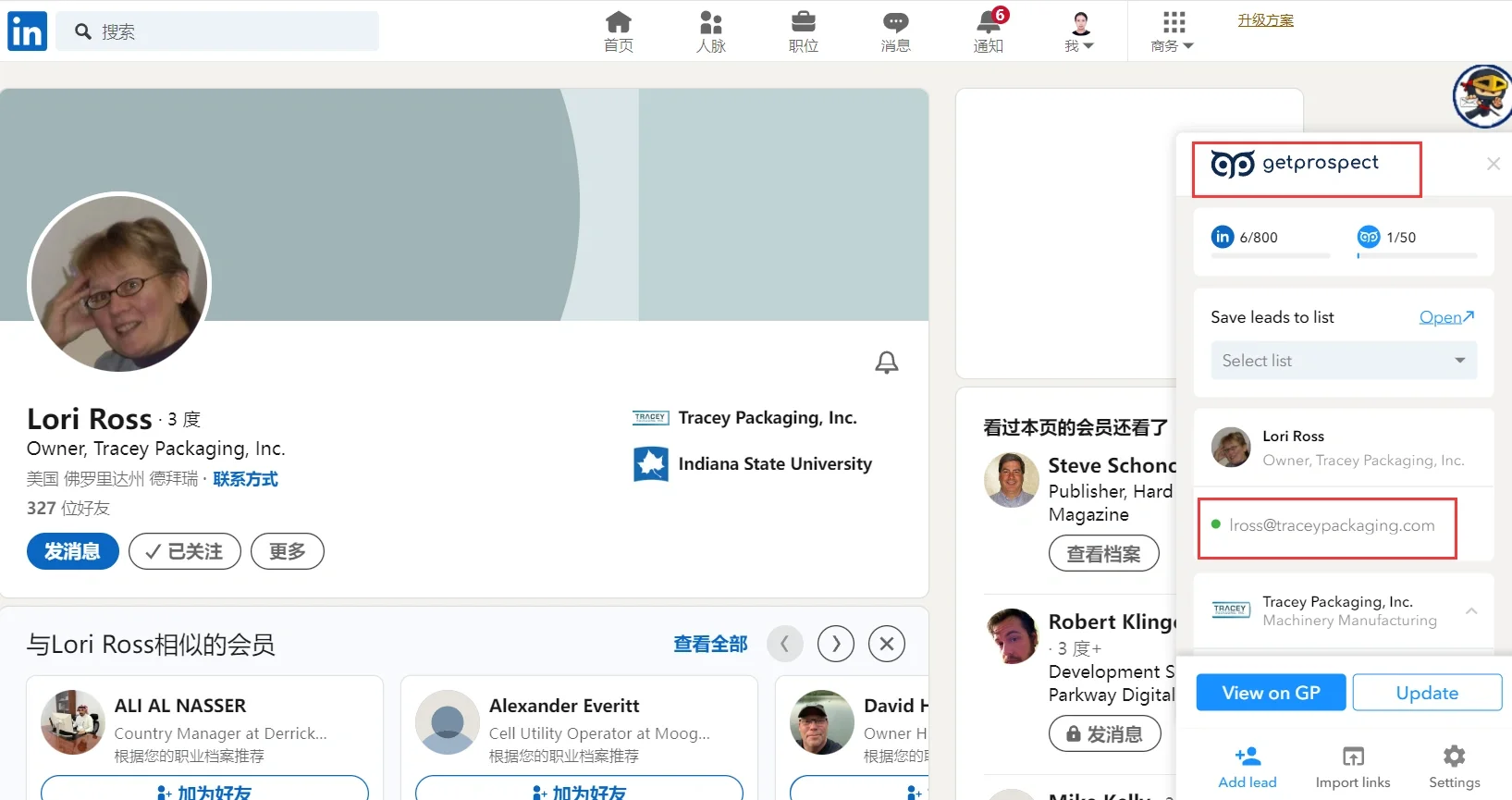The image size is (1512, 800).
Task: Open Steve Schone's profile photo
Action: point(1012,480)
